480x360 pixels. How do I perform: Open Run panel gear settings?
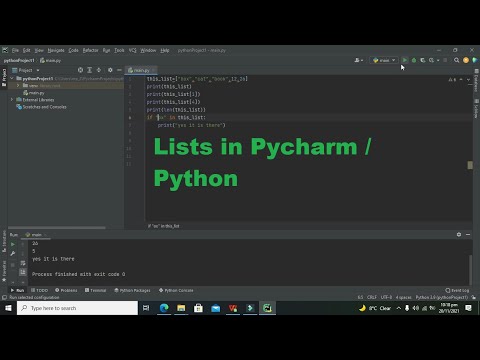tap(459, 235)
